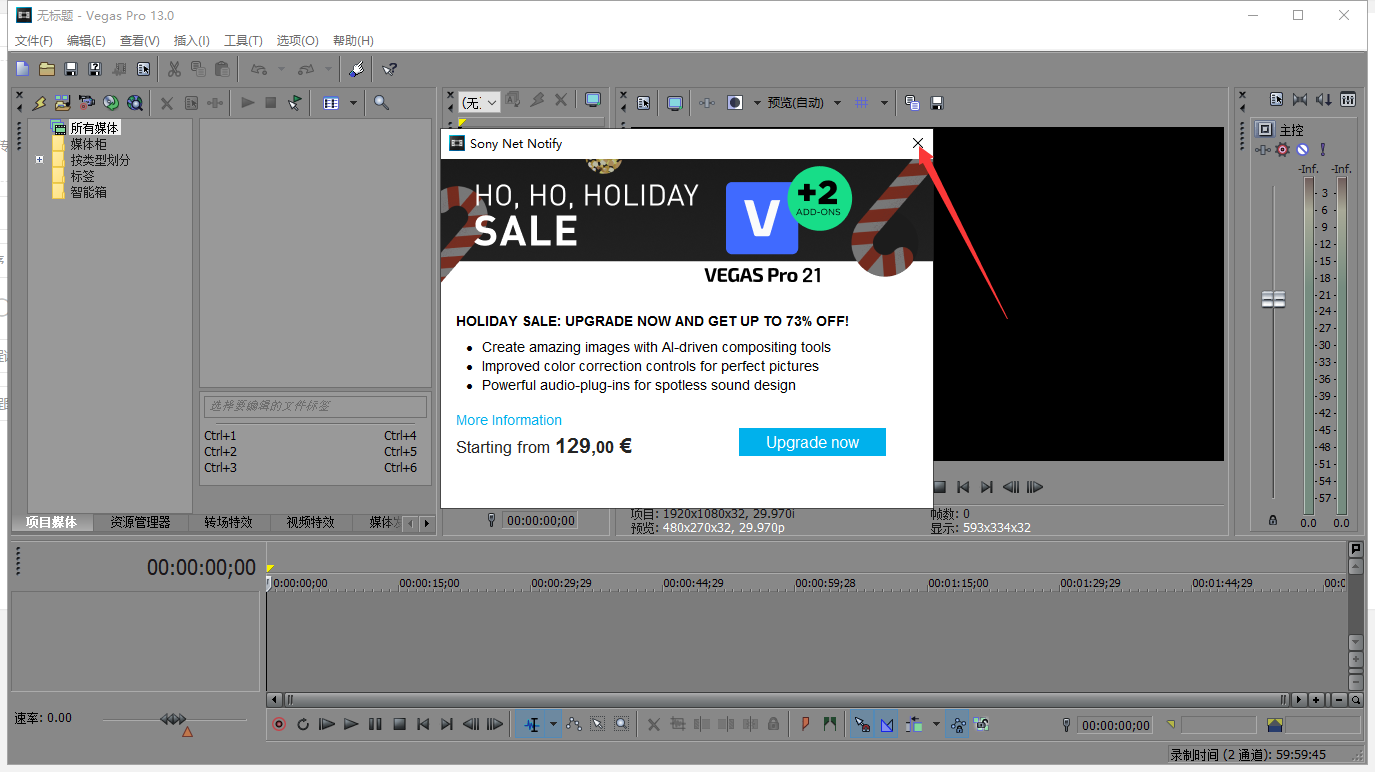Open the 帮助(H) menu

353,41
